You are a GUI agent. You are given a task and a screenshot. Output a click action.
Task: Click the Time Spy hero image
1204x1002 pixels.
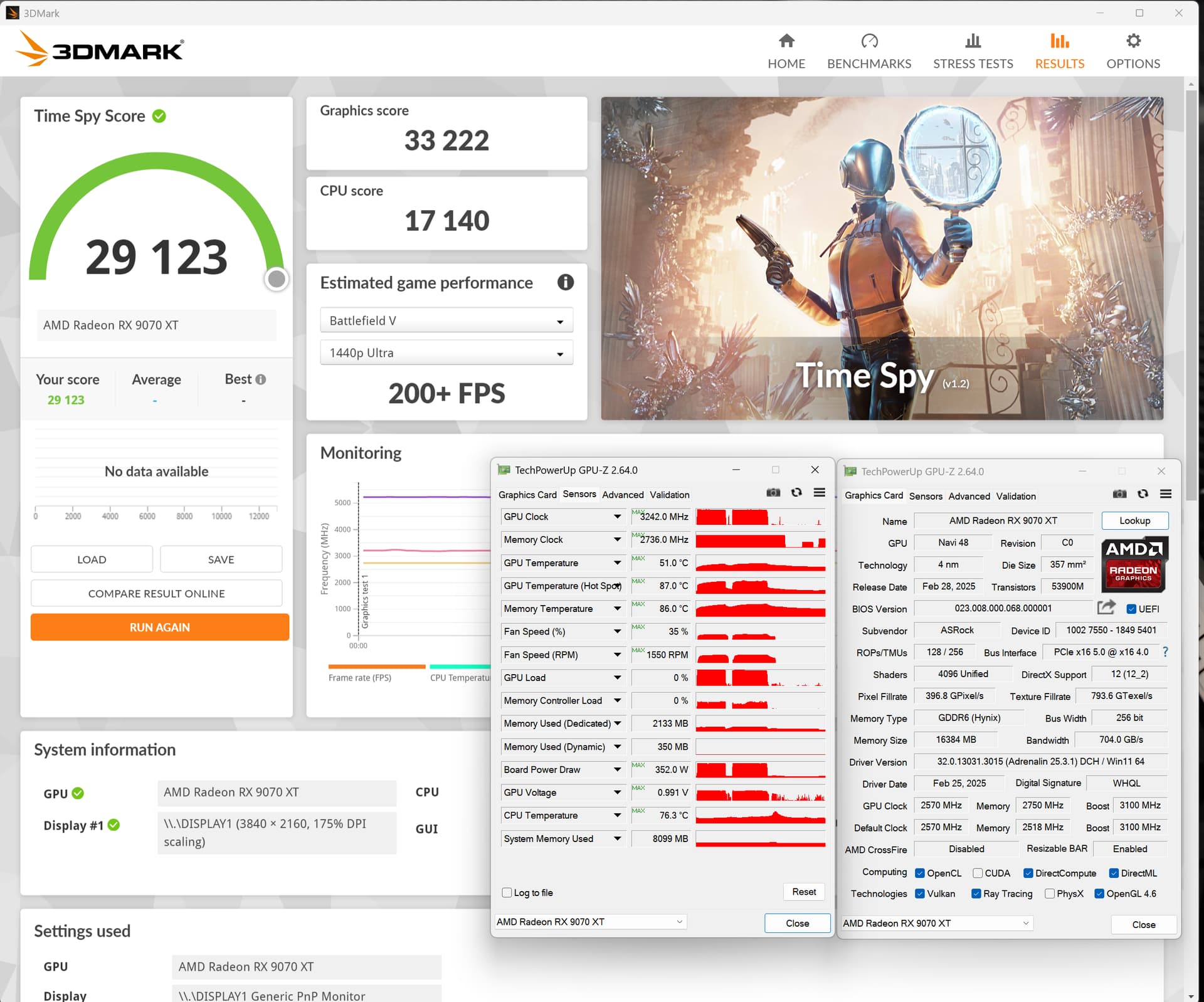(x=882, y=258)
